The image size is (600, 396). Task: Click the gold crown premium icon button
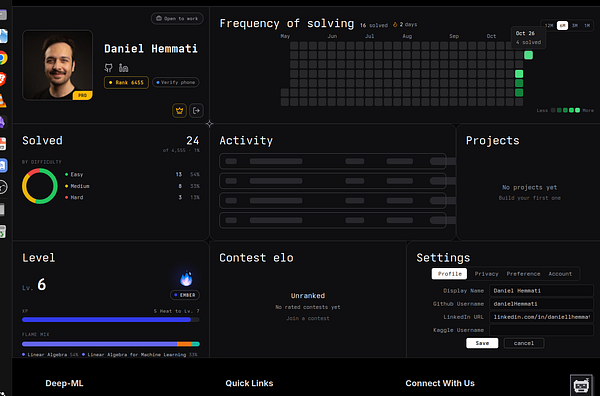click(x=179, y=111)
